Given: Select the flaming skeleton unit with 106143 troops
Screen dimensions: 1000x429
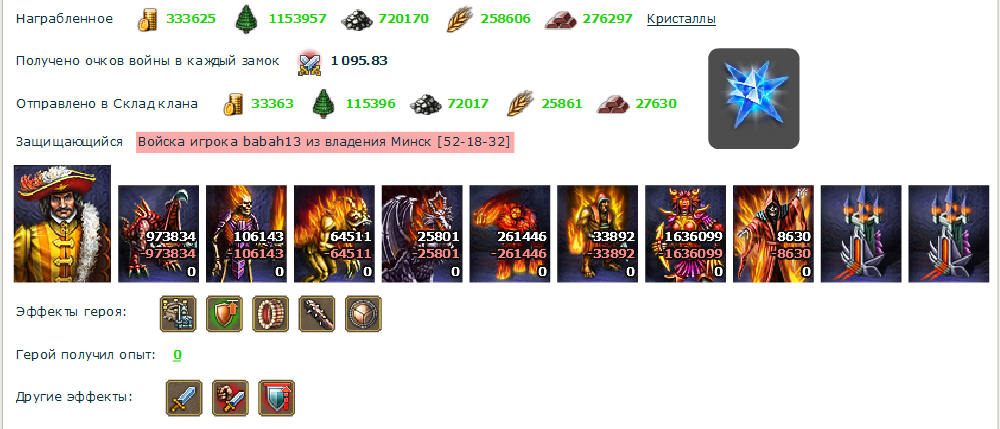Looking at the screenshot, I should tap(246, 233).
